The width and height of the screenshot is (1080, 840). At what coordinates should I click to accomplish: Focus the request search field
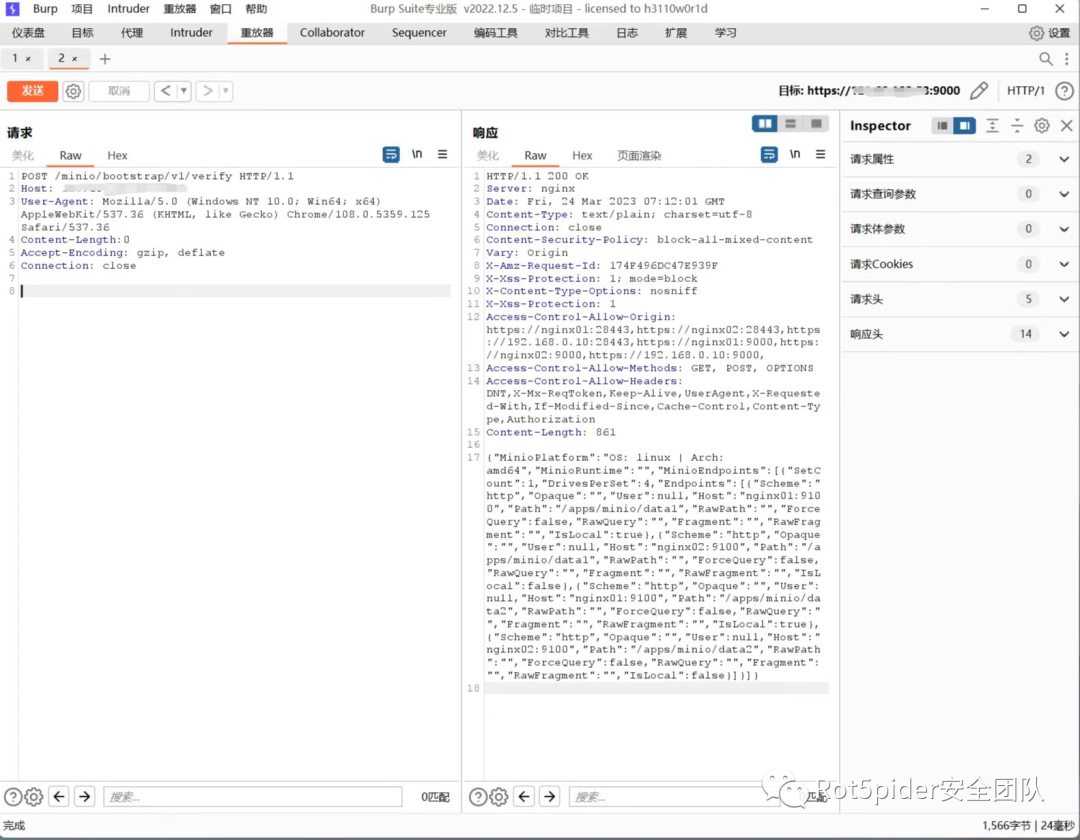[252, 797]
